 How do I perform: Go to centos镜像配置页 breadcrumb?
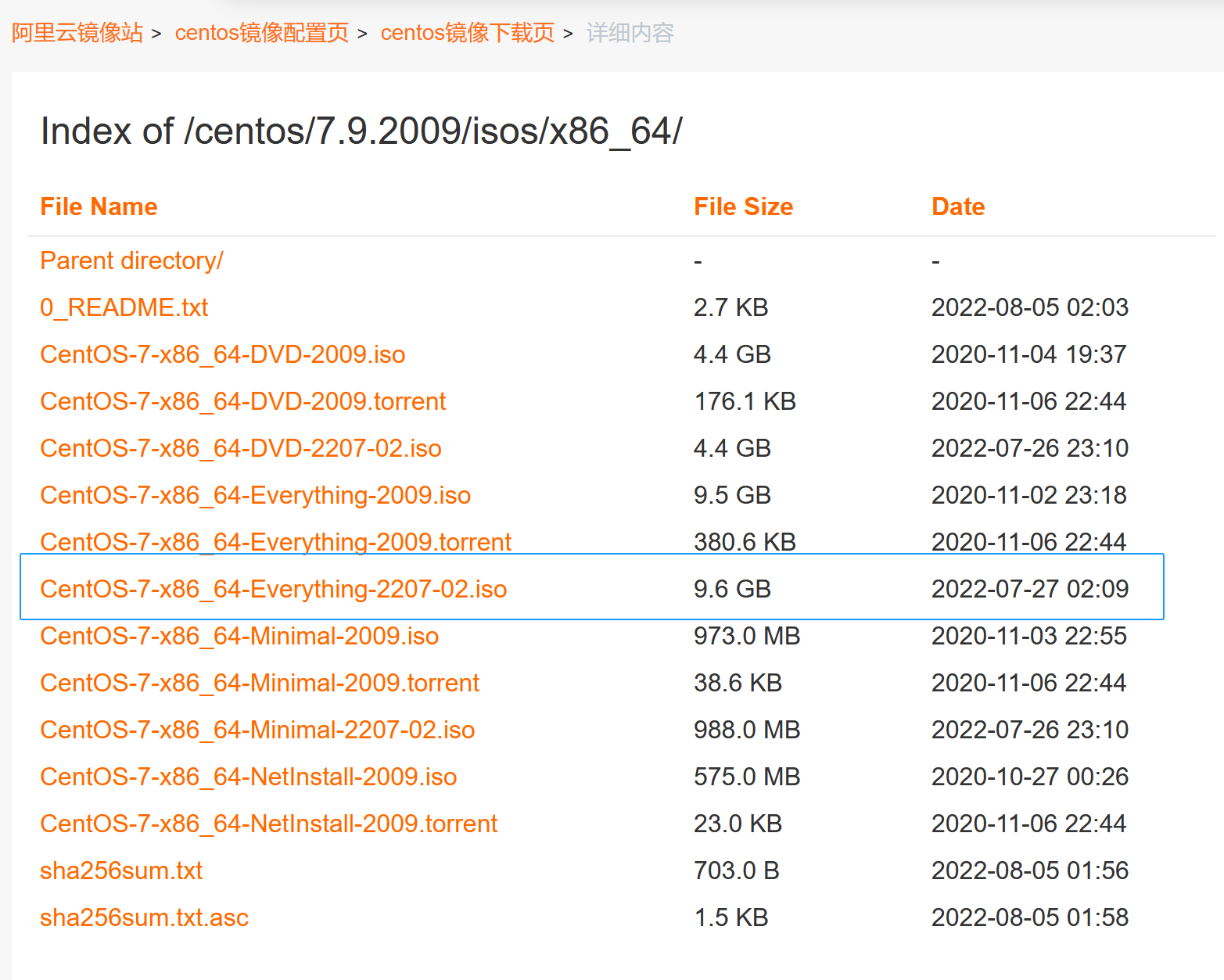261,33
